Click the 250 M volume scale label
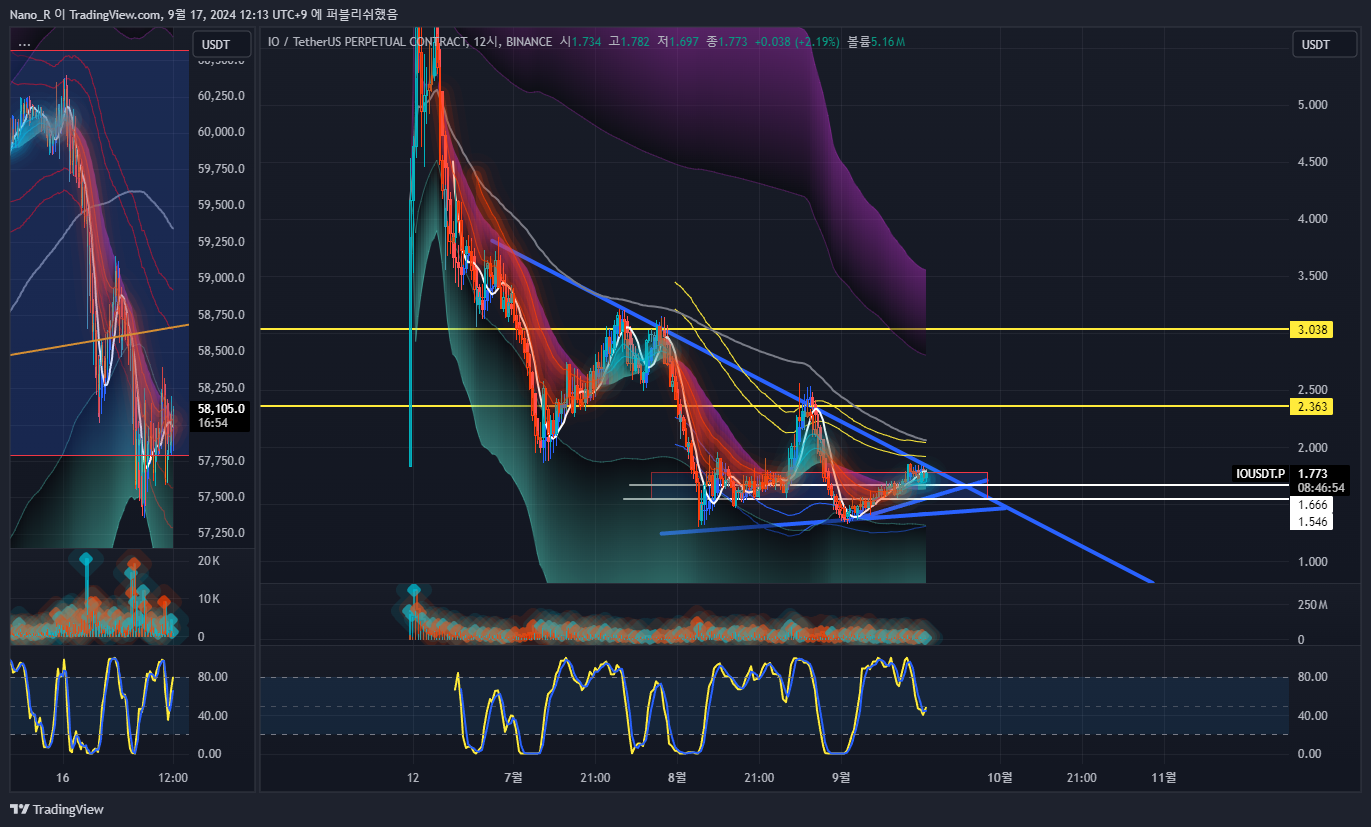Viewport: 1371px width, 827px height. pos(1312,605)
